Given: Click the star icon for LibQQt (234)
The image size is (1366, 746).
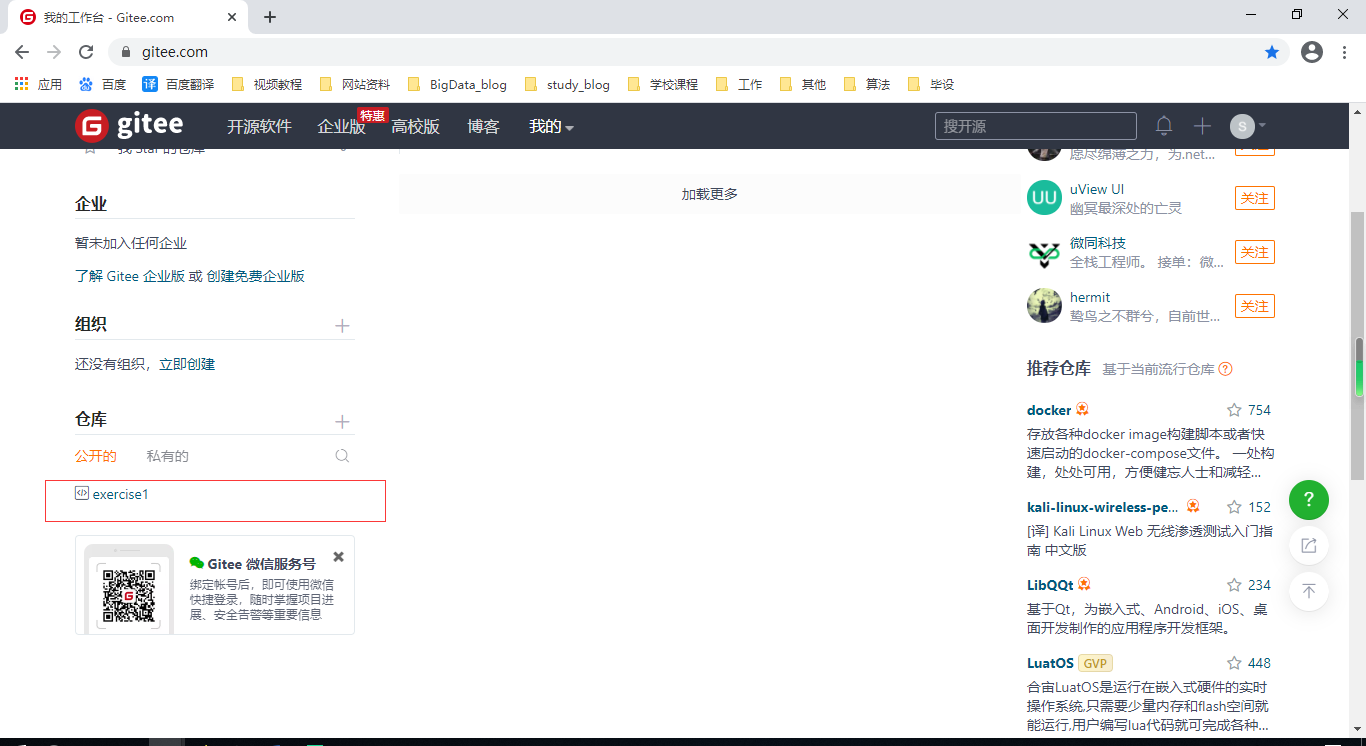Looking at the screenshot, I should (1234, 585).
